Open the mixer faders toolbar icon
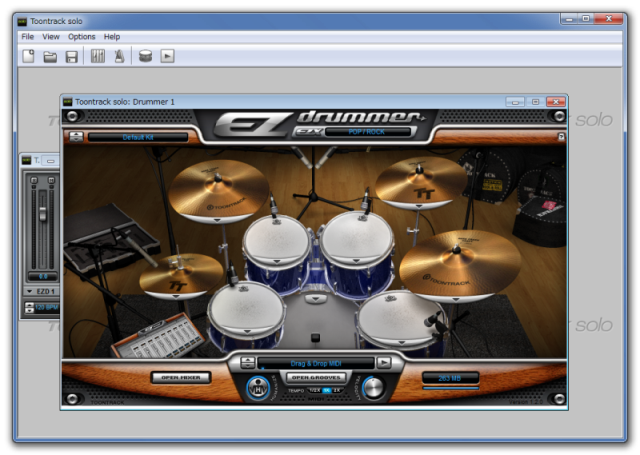Viewport: 640px width, 455px height. pyautogui.click(x=98, y=56)
